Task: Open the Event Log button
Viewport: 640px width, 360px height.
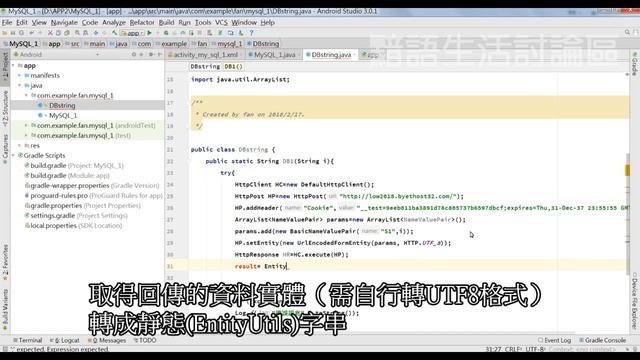Action: [554, 340]
